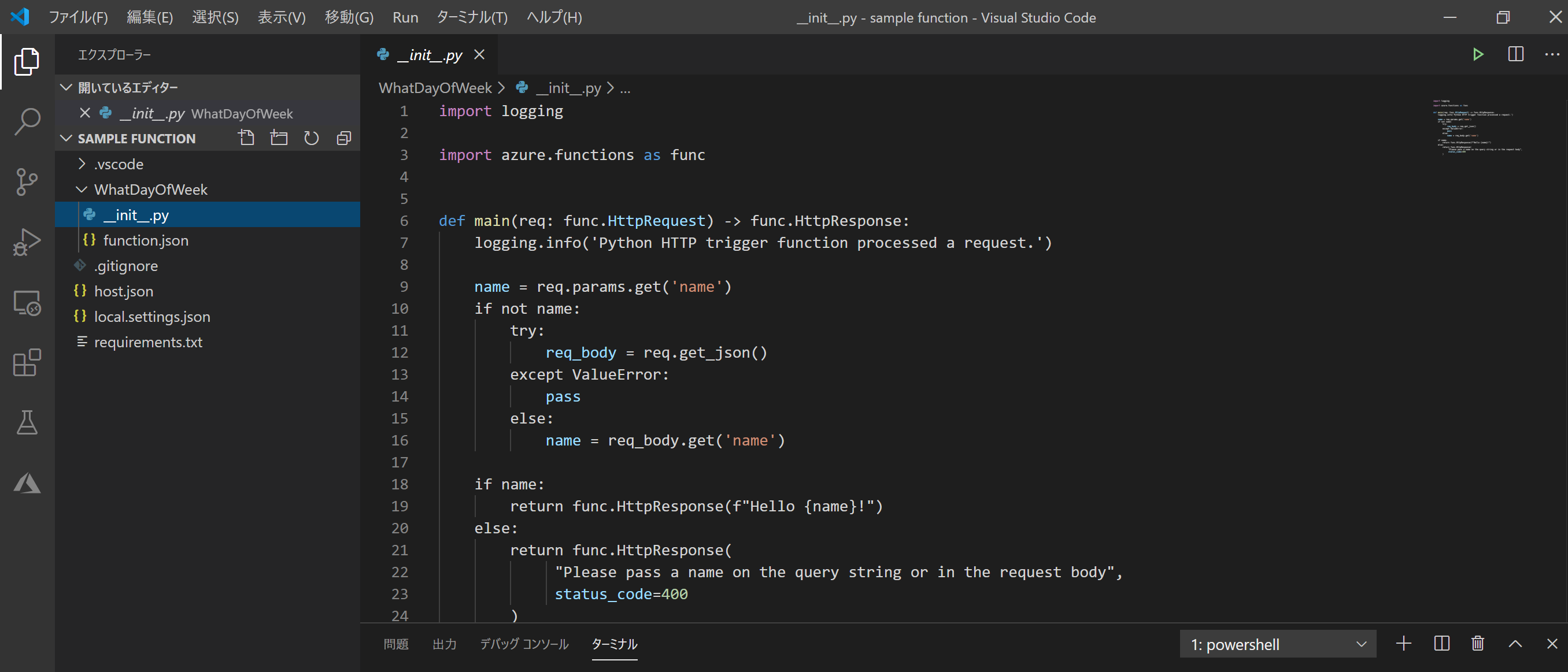The height and width of the screenshot is (672, 1568).
Task: Open the Search view in activity bar
Action: (x=27, y=121)
